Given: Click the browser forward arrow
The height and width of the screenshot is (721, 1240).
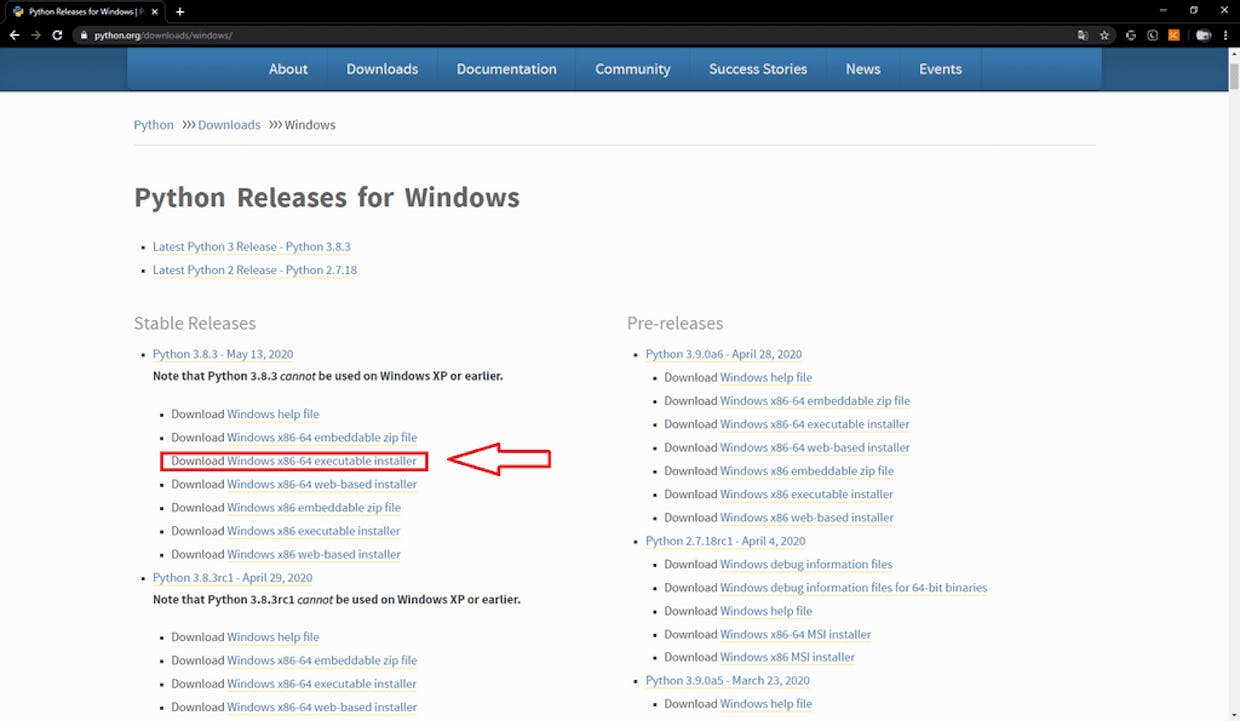Looking at the screenshot, I should [x=36, y=35].
